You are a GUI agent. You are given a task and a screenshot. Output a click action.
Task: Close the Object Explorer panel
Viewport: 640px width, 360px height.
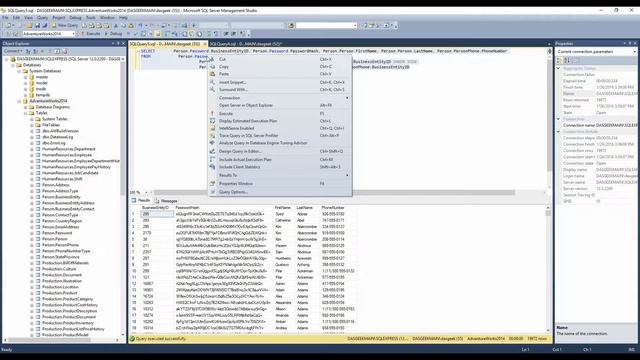point(123,43)
